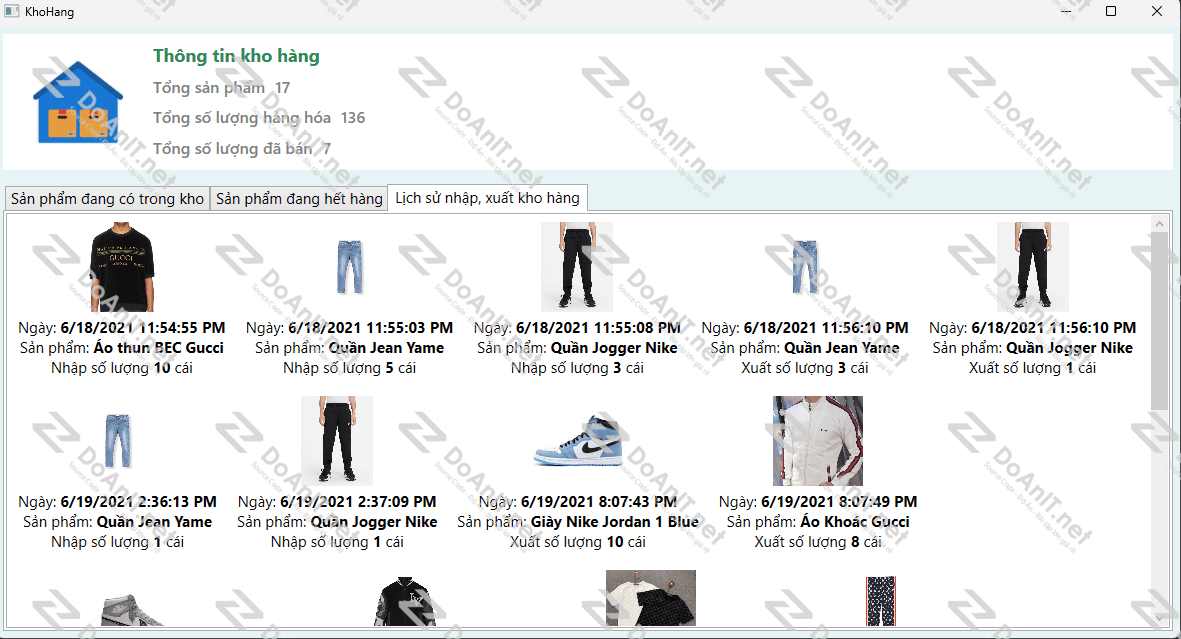This screenshot has width=1181, height=639.
Task: Click 'Xuất số lượng 8 cái' text
Action: point(818,542)
